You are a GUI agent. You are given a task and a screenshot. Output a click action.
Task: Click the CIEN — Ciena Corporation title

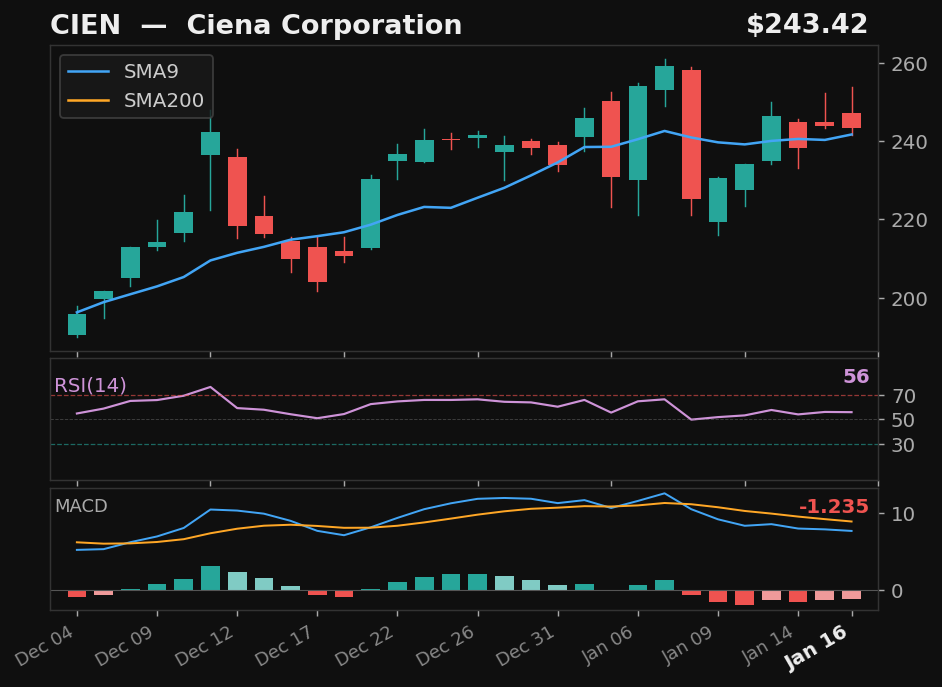coord(256,25)
